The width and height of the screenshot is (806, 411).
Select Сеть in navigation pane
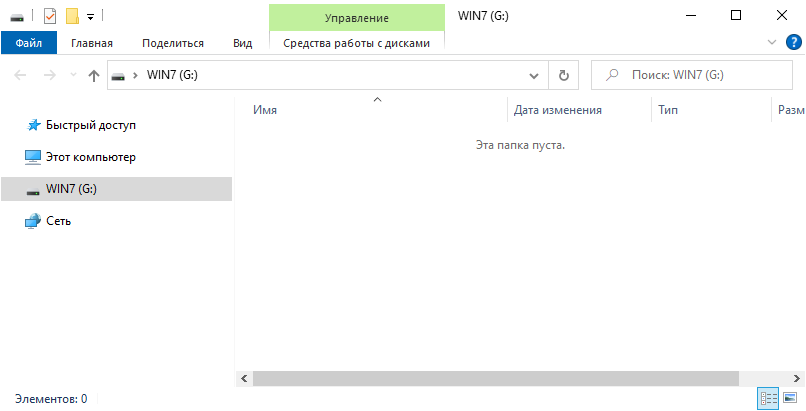coord(59,221)
